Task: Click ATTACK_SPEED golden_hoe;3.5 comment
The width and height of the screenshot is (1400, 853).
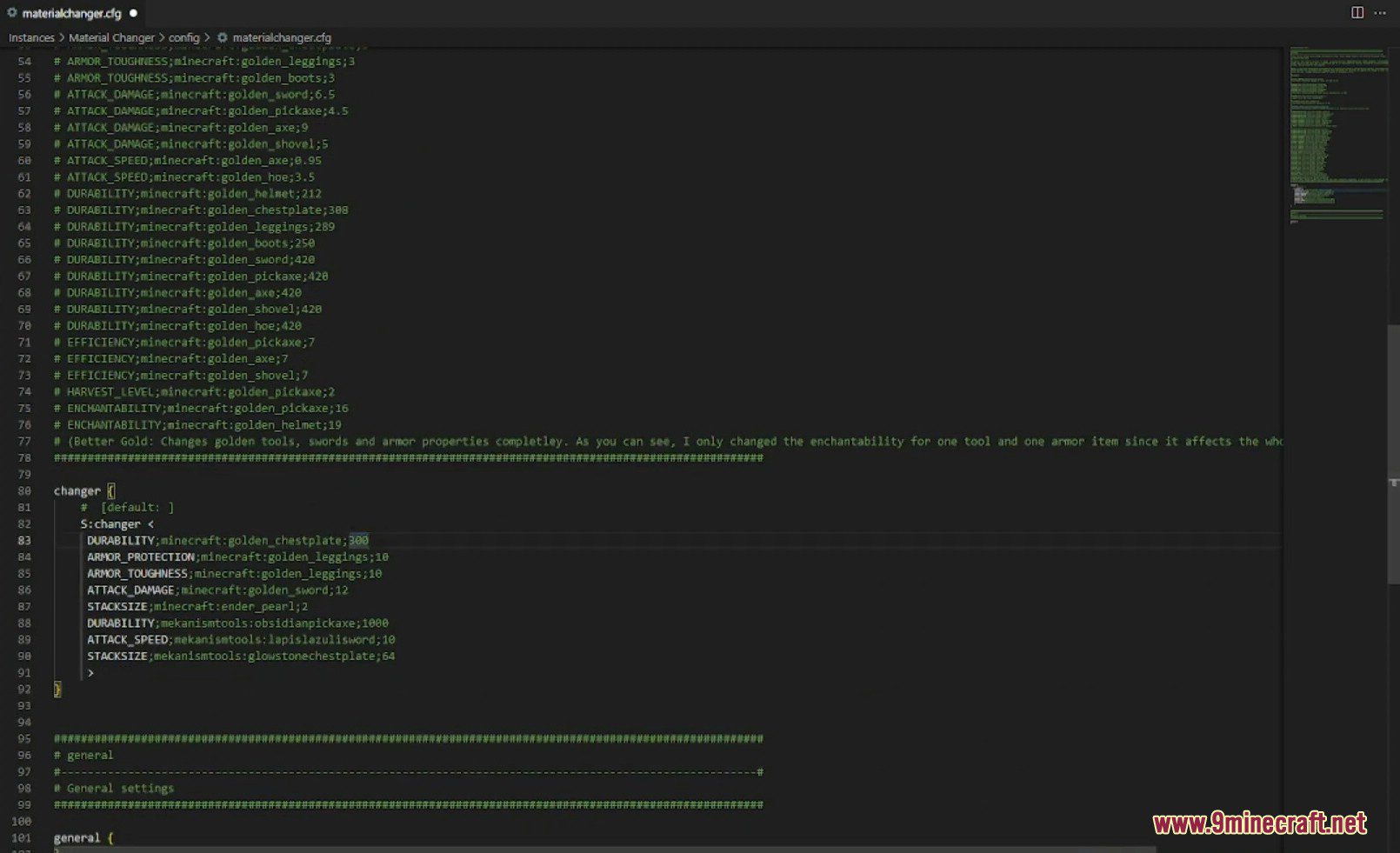Action: 184,177
